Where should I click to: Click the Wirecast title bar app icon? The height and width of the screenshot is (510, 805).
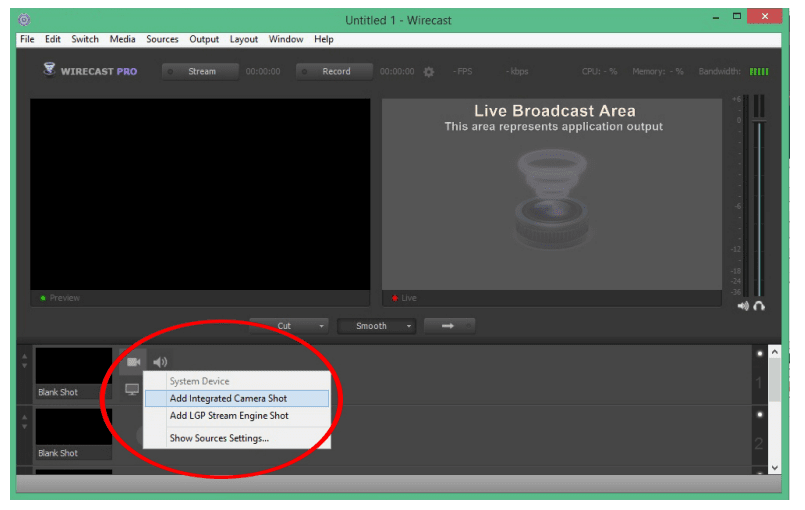(x=24, y=20)
